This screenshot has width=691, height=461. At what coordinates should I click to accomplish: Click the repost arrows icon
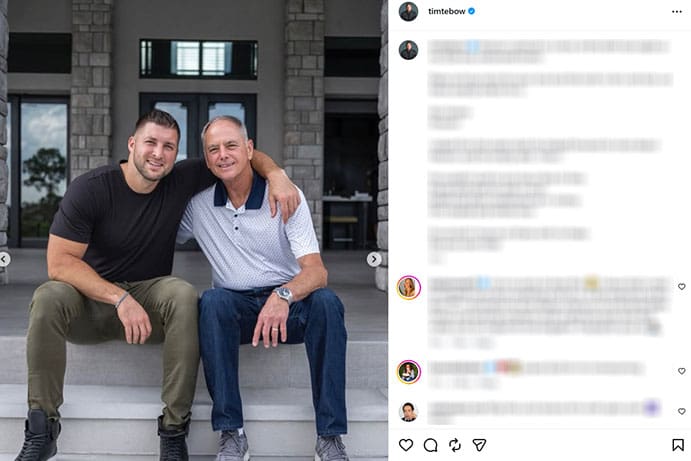point(455,445)
